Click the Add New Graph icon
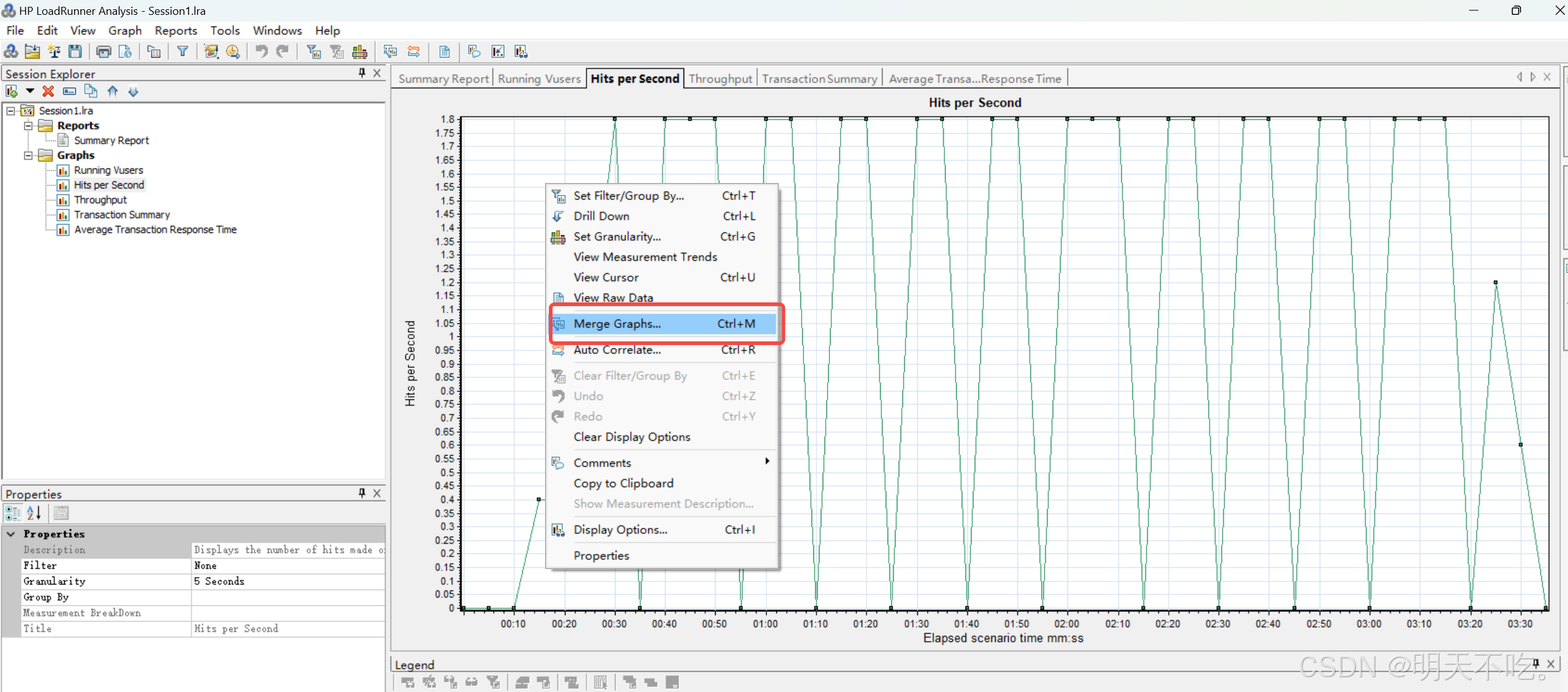This screenshot has width=1568, height=692. point(12,92)
